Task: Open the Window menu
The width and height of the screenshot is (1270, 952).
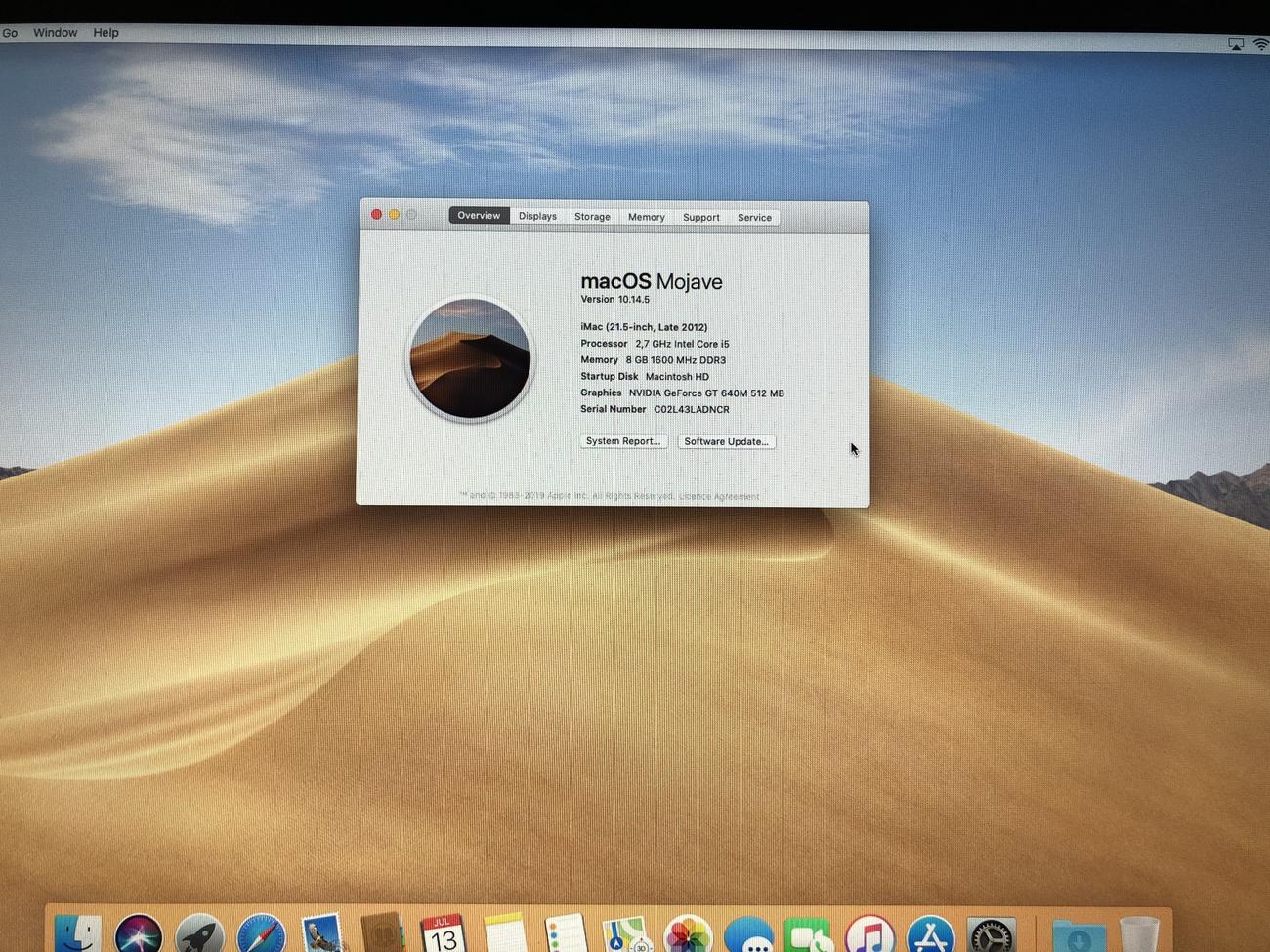Action: pos(55,32)
